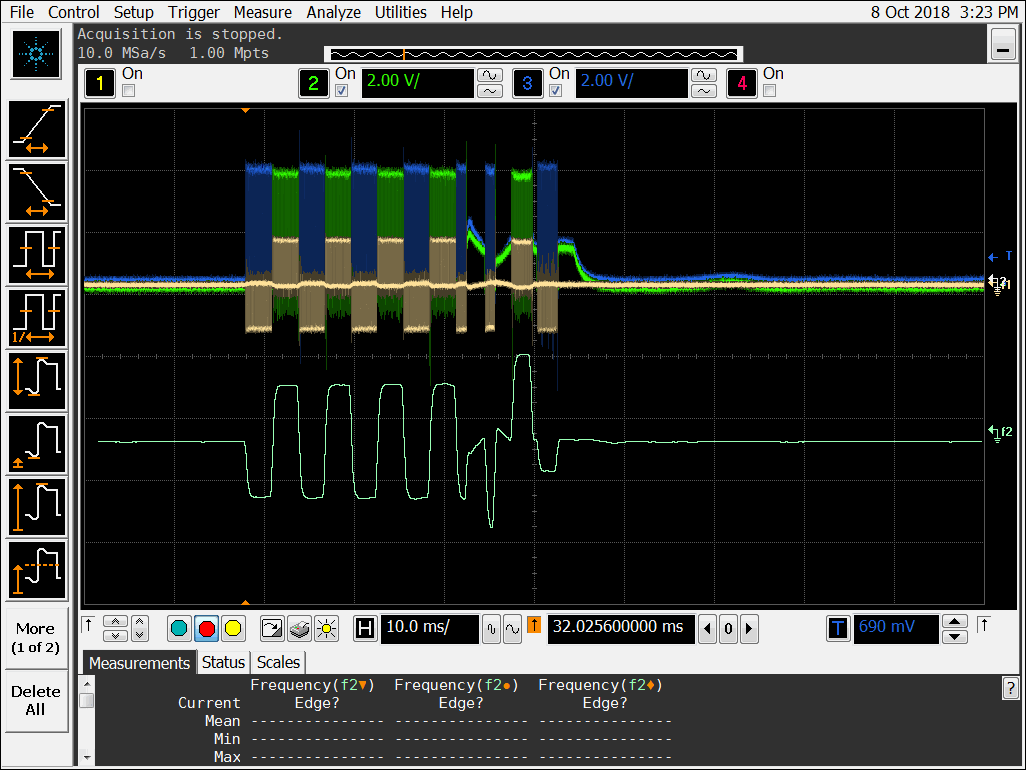Click the horizontal zoom-out waveform icon
Image resolution: width=1026 pixels, height=770 pixels.
[x=512, y=629]
